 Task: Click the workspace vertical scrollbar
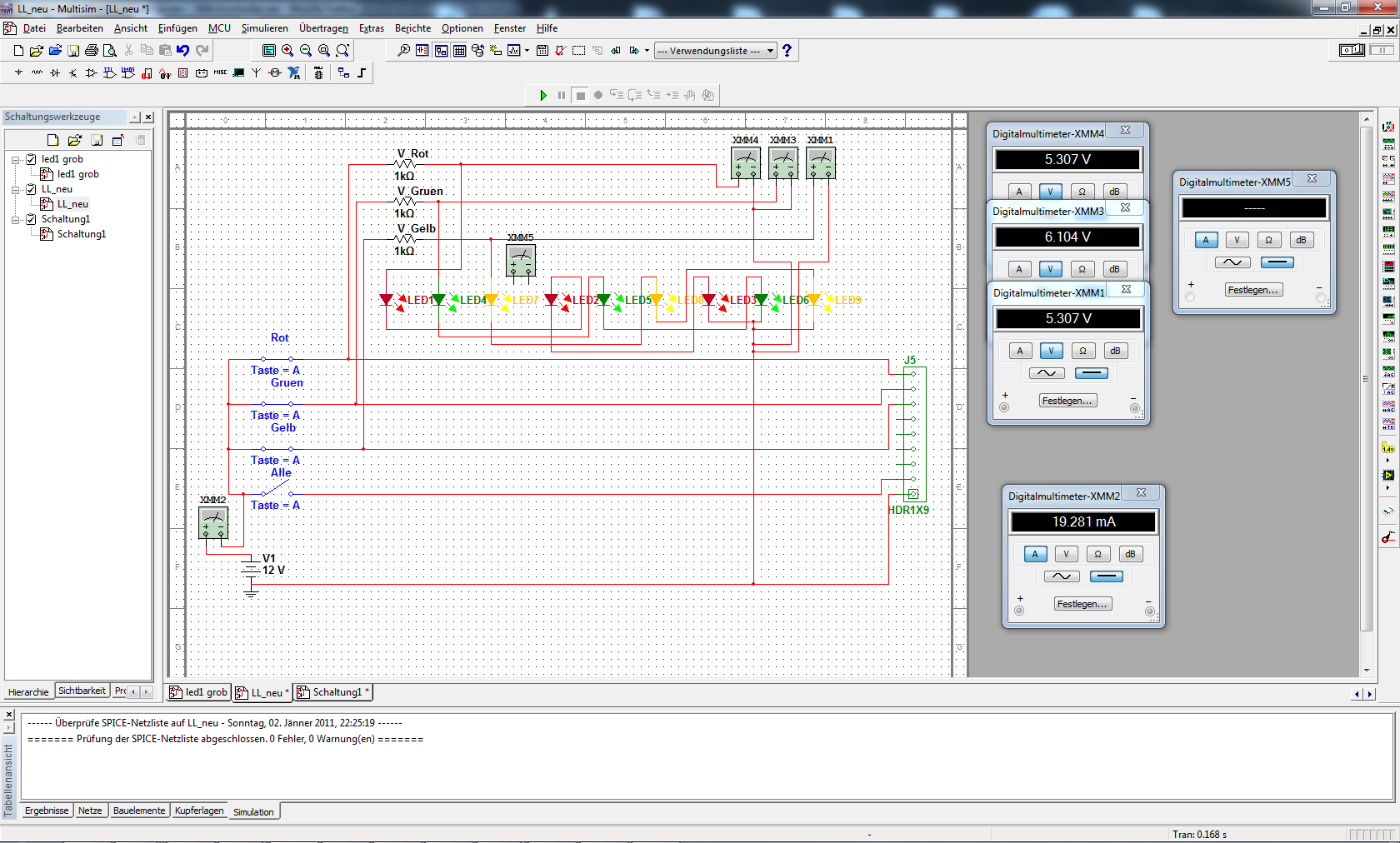click(1366, 379)
